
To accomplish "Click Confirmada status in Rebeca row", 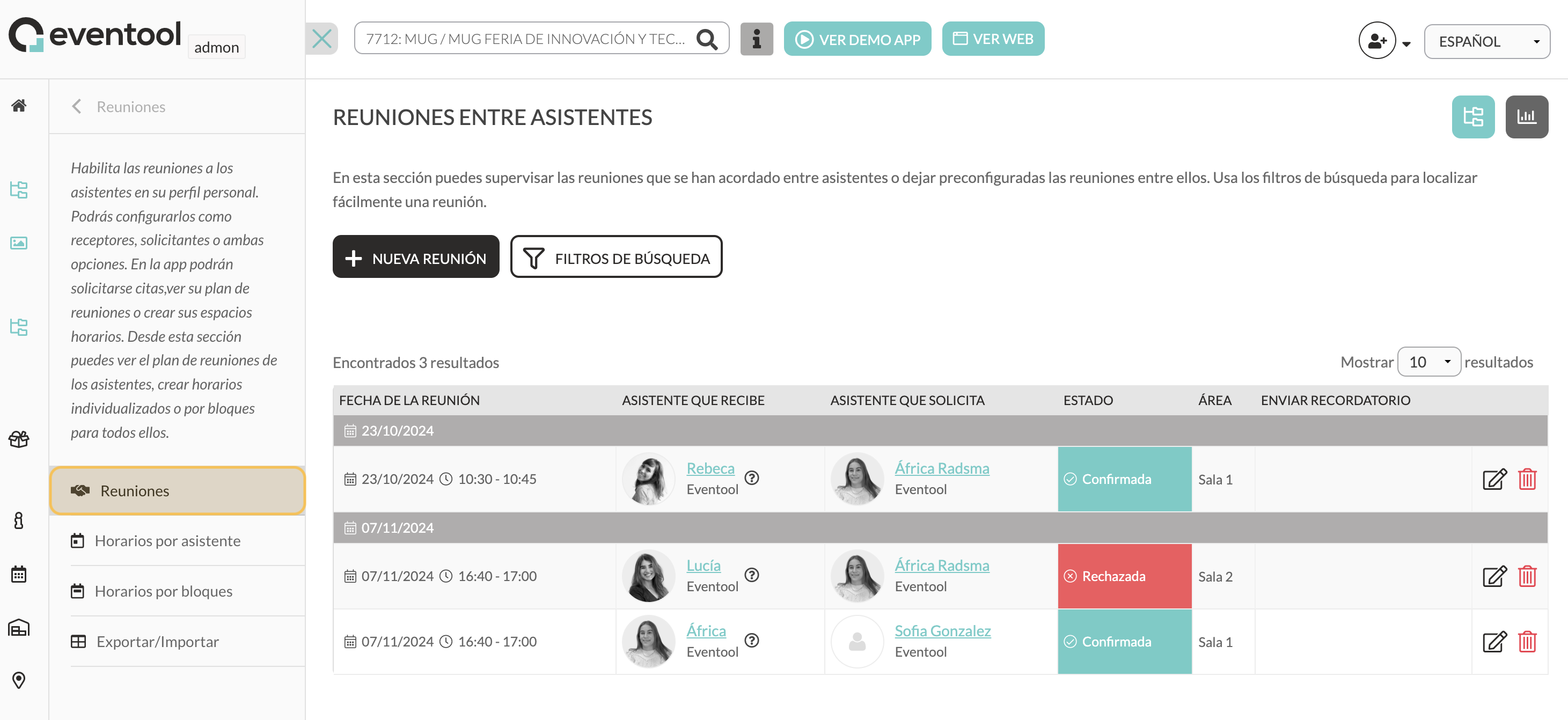I will [x=1124, y=480].
